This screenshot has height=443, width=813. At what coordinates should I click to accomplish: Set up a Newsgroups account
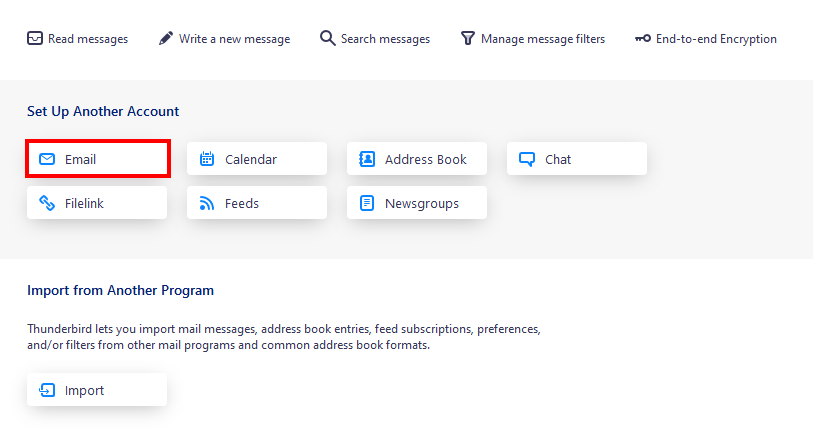click(417, 203)
